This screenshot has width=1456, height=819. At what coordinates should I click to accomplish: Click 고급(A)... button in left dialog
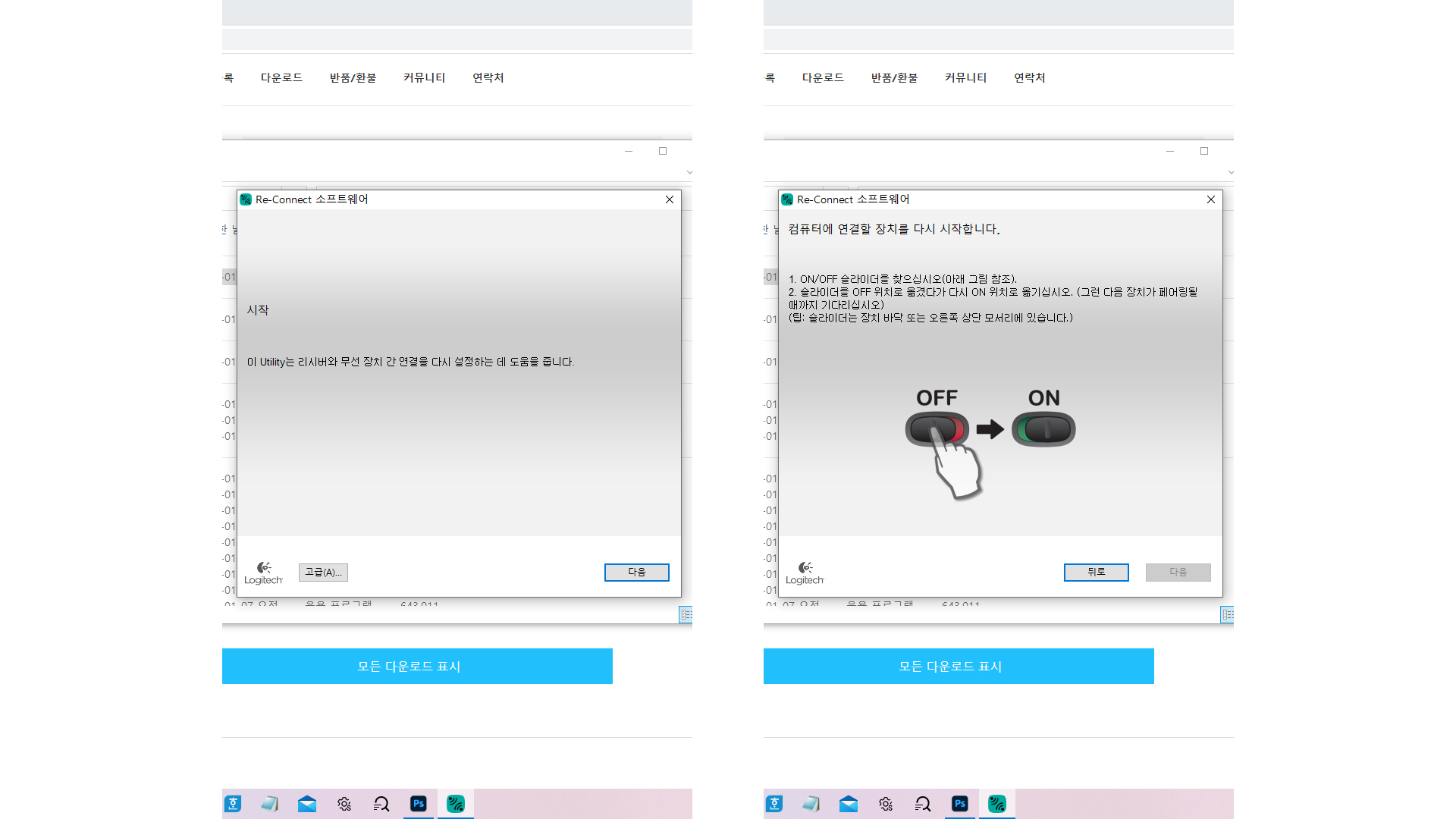(x=323, y=573)
